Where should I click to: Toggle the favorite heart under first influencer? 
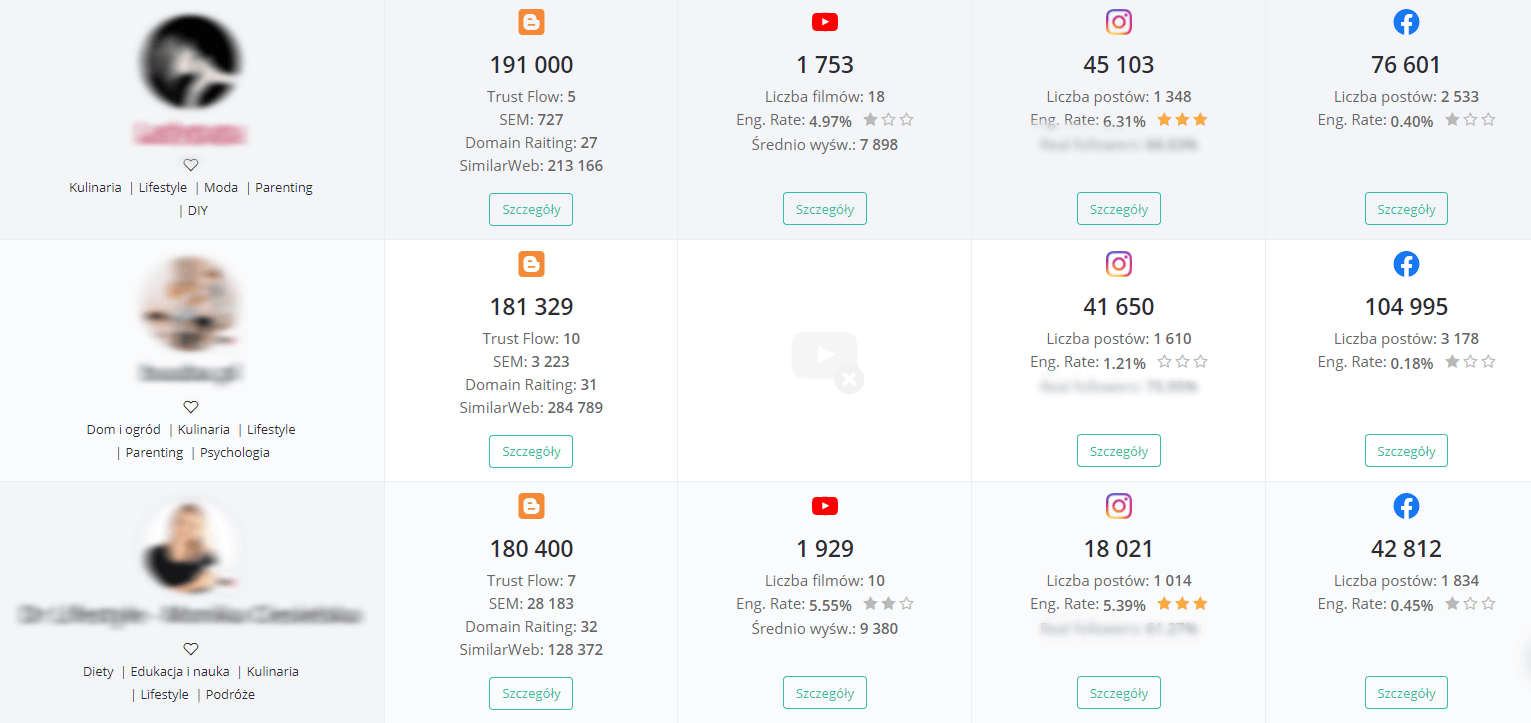tap(191, 165)
